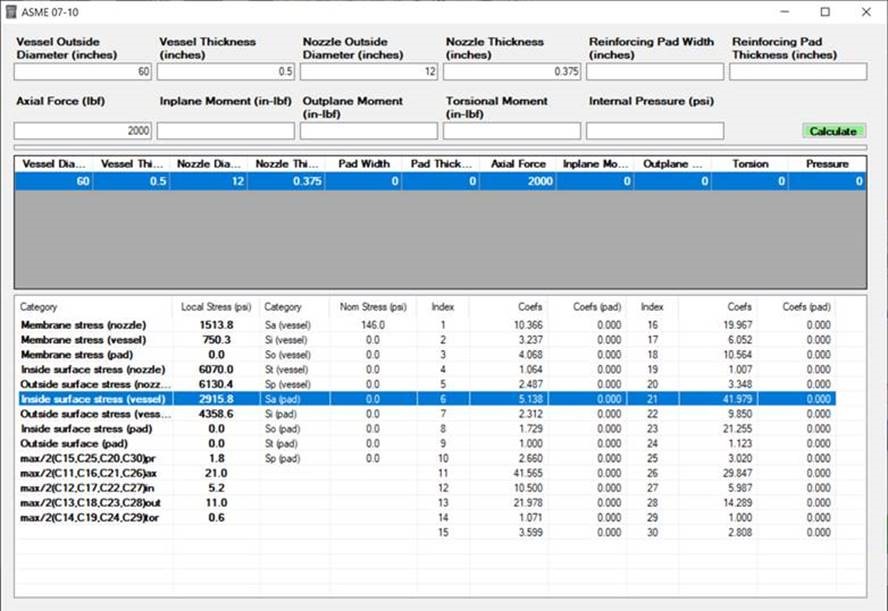Click the max/2(C15,C25,C20,C30)pr row
Image resolution: width=888 pixels, height=611 pixels.
coord(428,458)
